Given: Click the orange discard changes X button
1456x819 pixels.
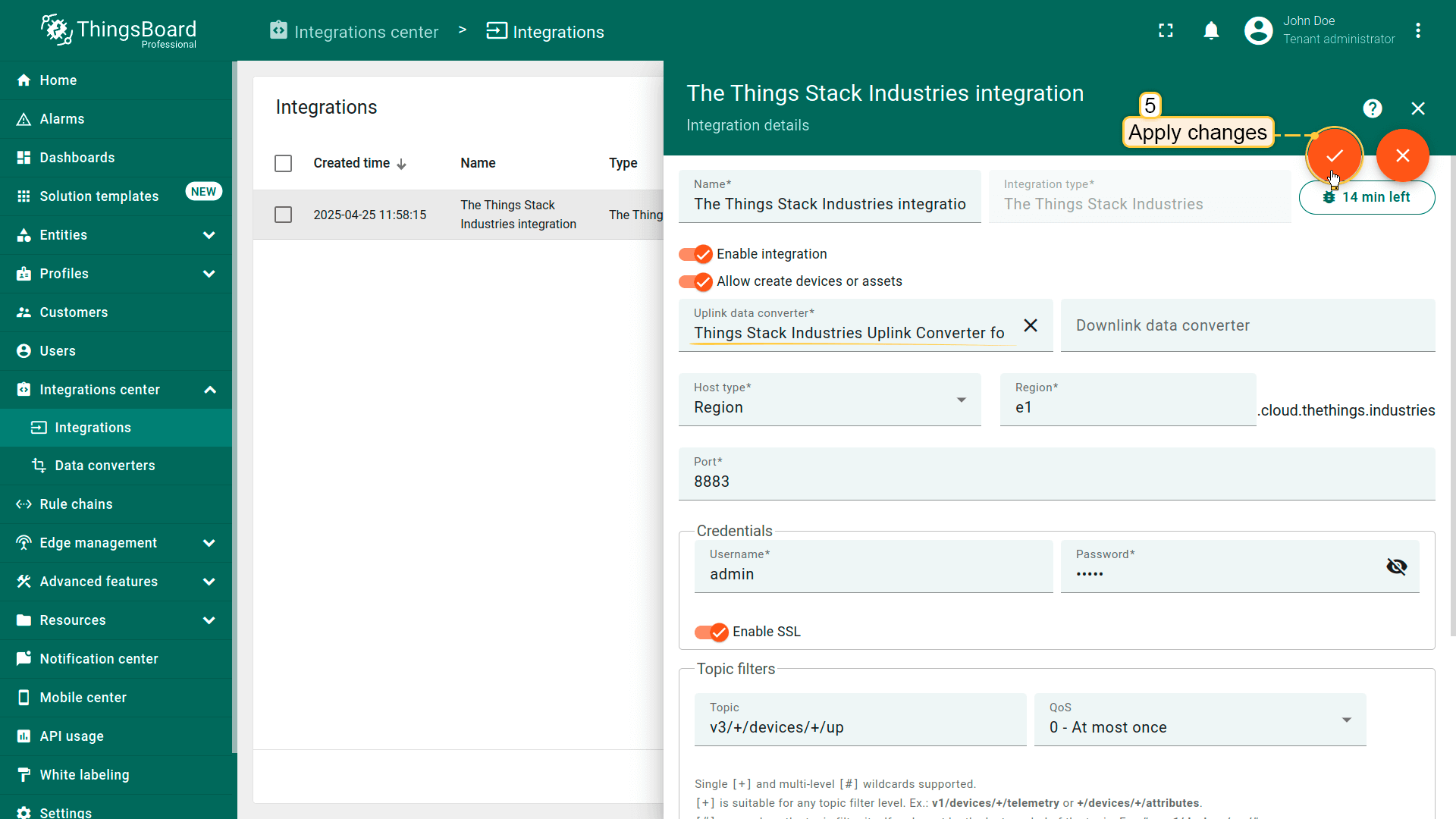Looking at the screenshot, I should (1402, 155).
